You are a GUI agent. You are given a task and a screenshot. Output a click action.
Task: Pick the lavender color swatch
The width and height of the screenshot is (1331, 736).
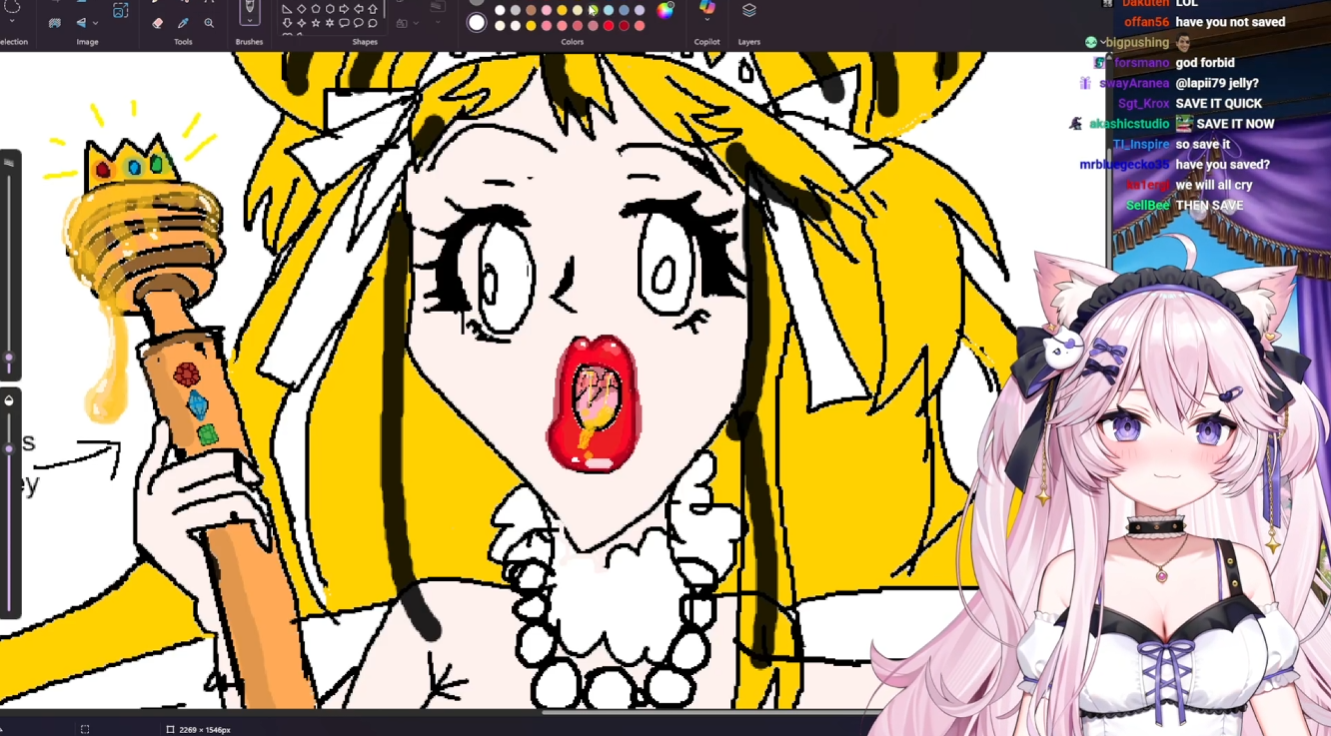pyautogui.click(x=640, y=11)
